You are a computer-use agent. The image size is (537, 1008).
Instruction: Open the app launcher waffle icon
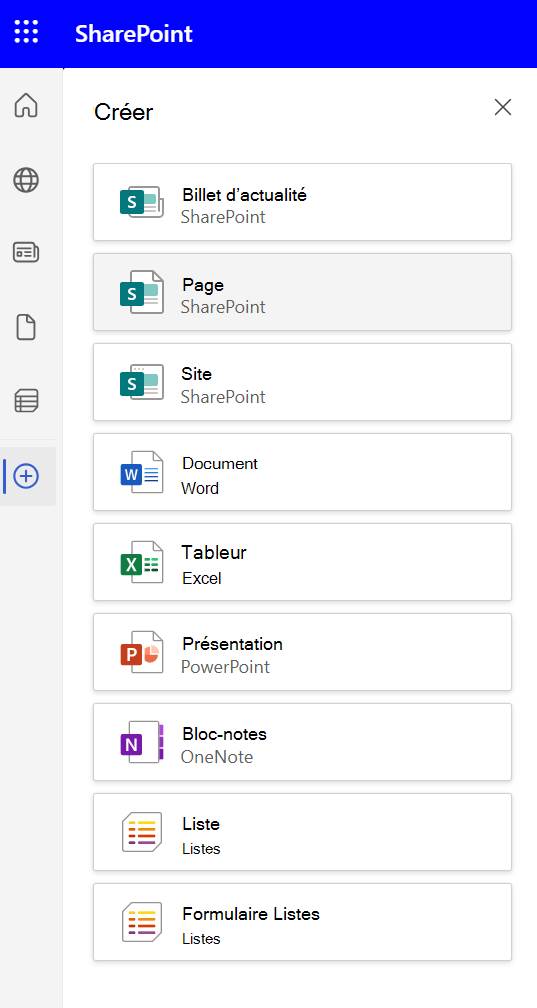26,32
